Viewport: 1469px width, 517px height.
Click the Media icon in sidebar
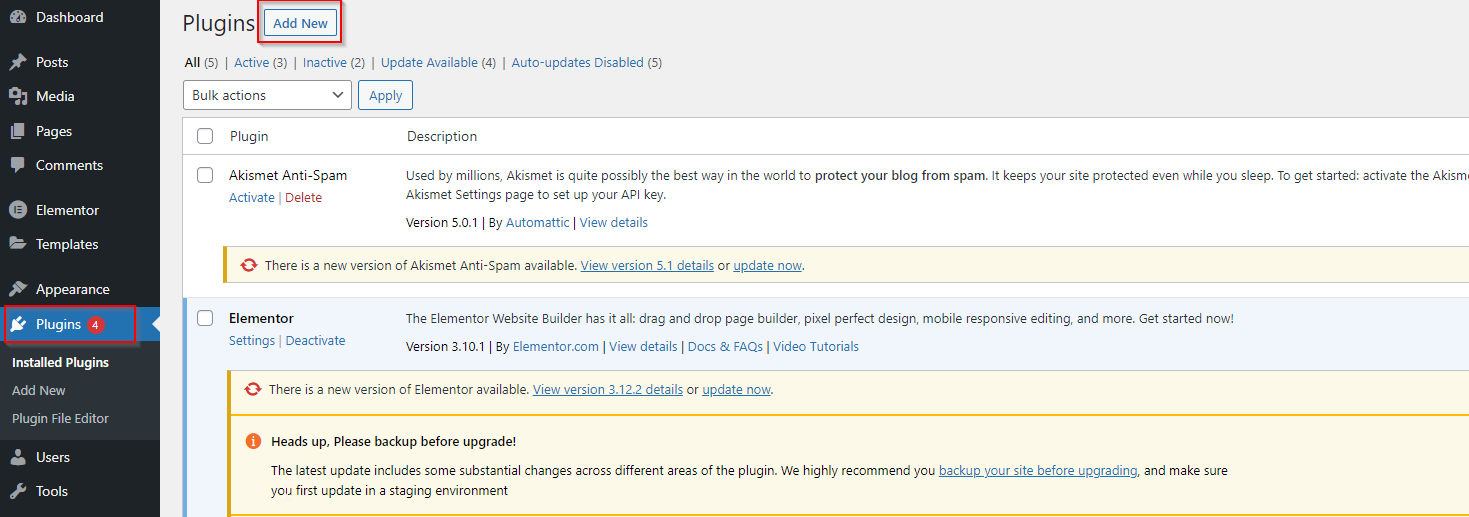point(18,96)
